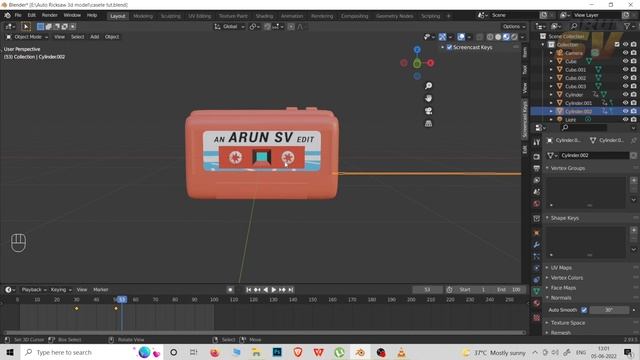Image resolution: width=640 pixels, height=360 pixels.
Task: Jump to the timeline start frame button
Action: pyautogui.click(x=249, y=290)
